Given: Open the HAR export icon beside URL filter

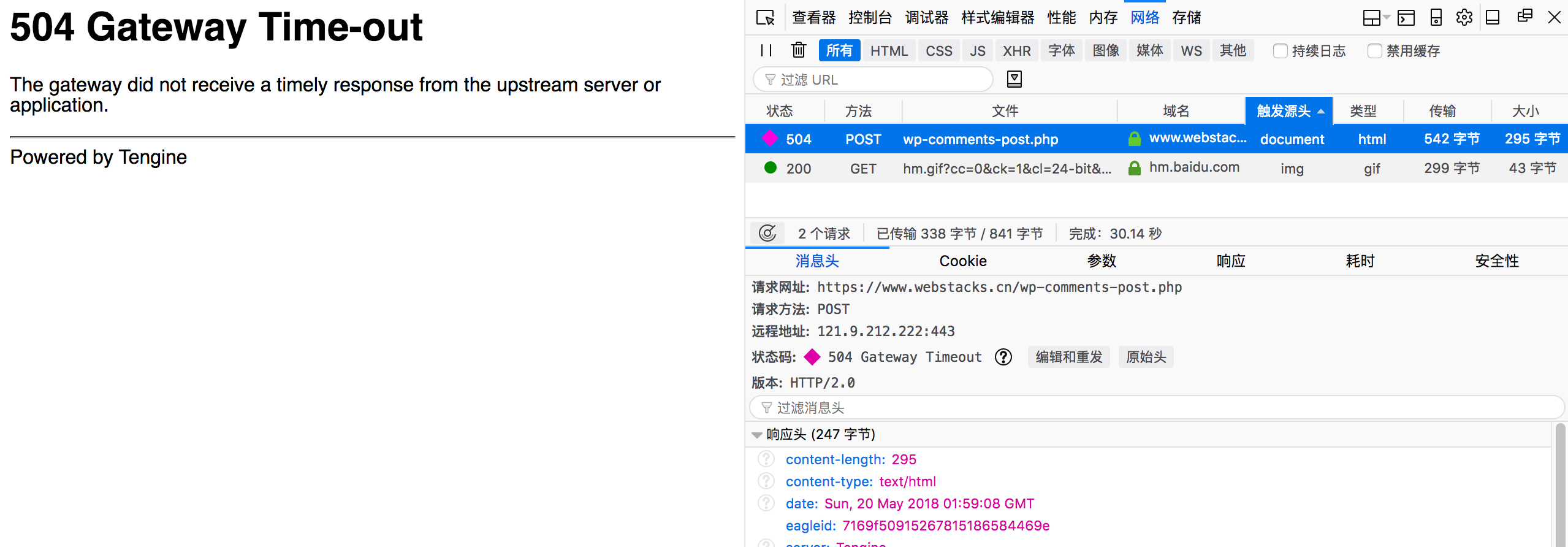Looking at the screenshot, I should point(1014,79).
